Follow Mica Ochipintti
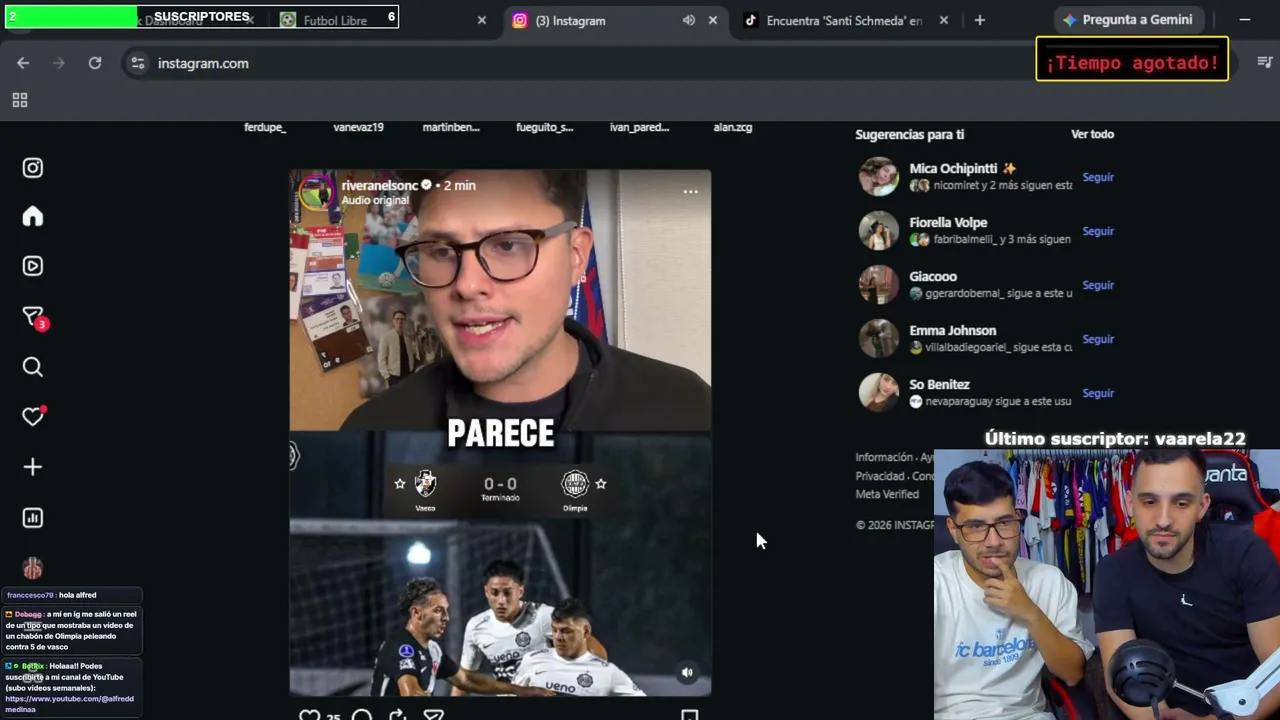The image size is (1280, 720). (x=1098, y=177)
